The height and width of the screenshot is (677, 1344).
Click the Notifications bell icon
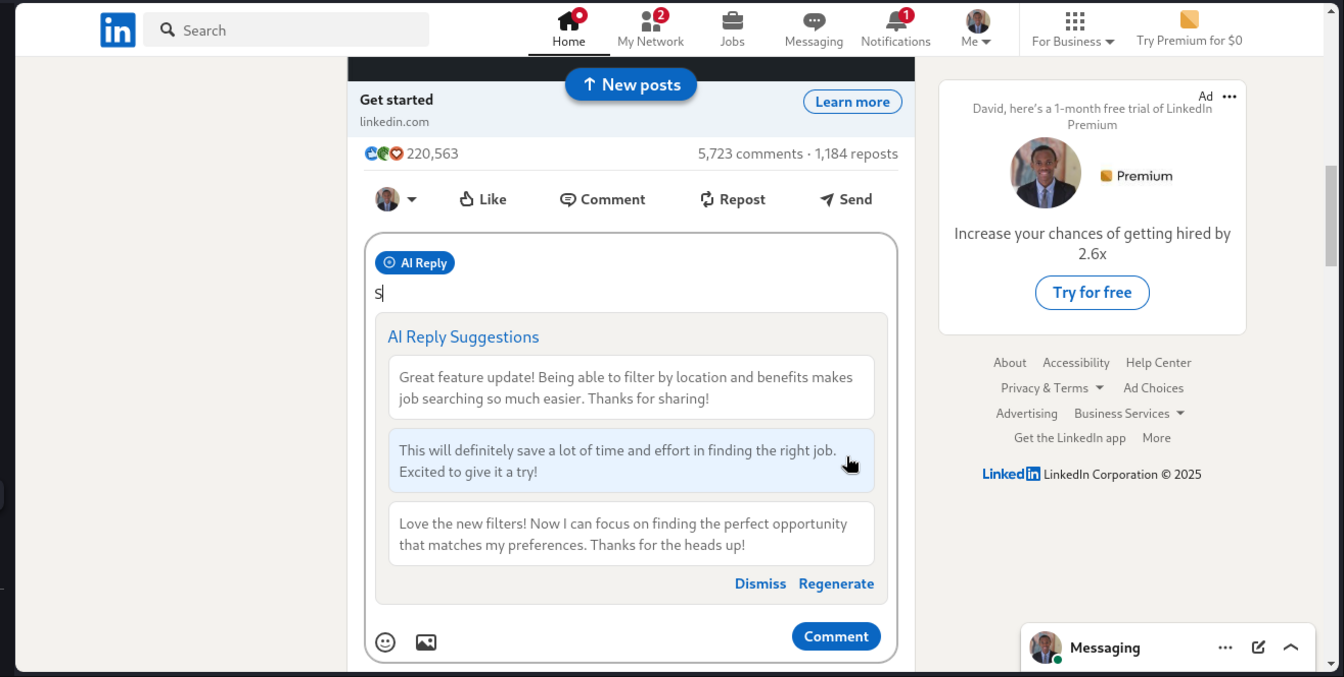click(x=895, y=22)
